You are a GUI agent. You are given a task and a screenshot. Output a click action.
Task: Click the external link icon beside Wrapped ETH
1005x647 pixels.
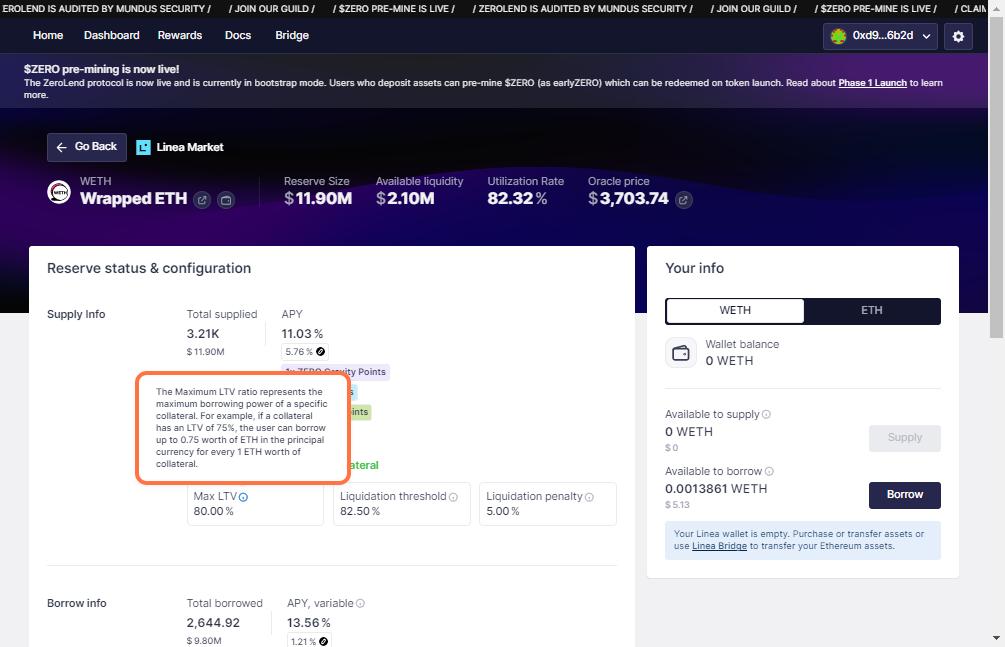pos(202,200)
